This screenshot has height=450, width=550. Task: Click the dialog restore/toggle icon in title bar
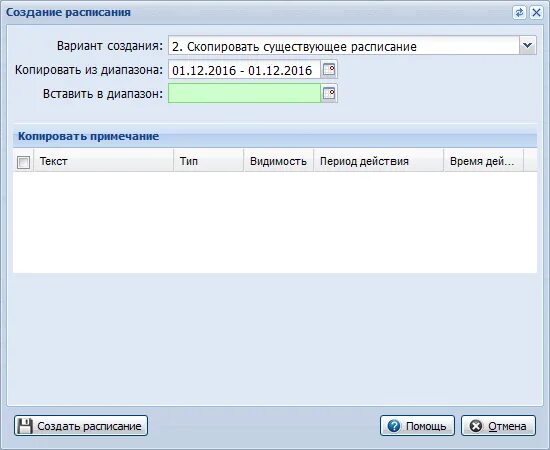[519, 13]
